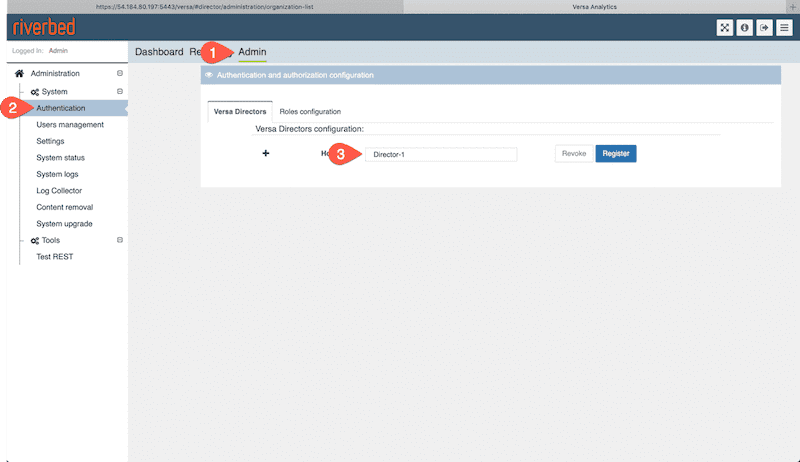800x462 pixels.
Task: Switch to Versa Analytics browser tab
Action: pyautogui.click(x=594, y=7)
